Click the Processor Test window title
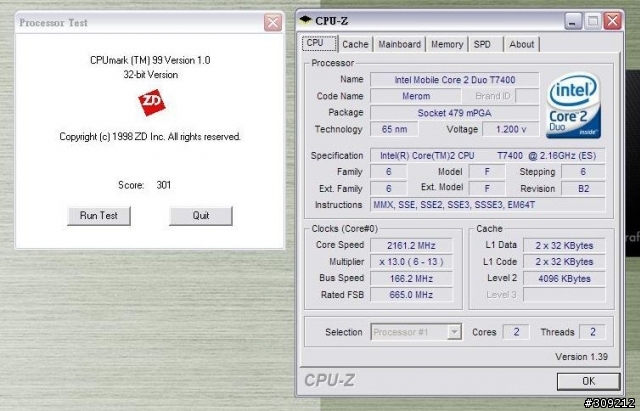 (x=53, y=22)
